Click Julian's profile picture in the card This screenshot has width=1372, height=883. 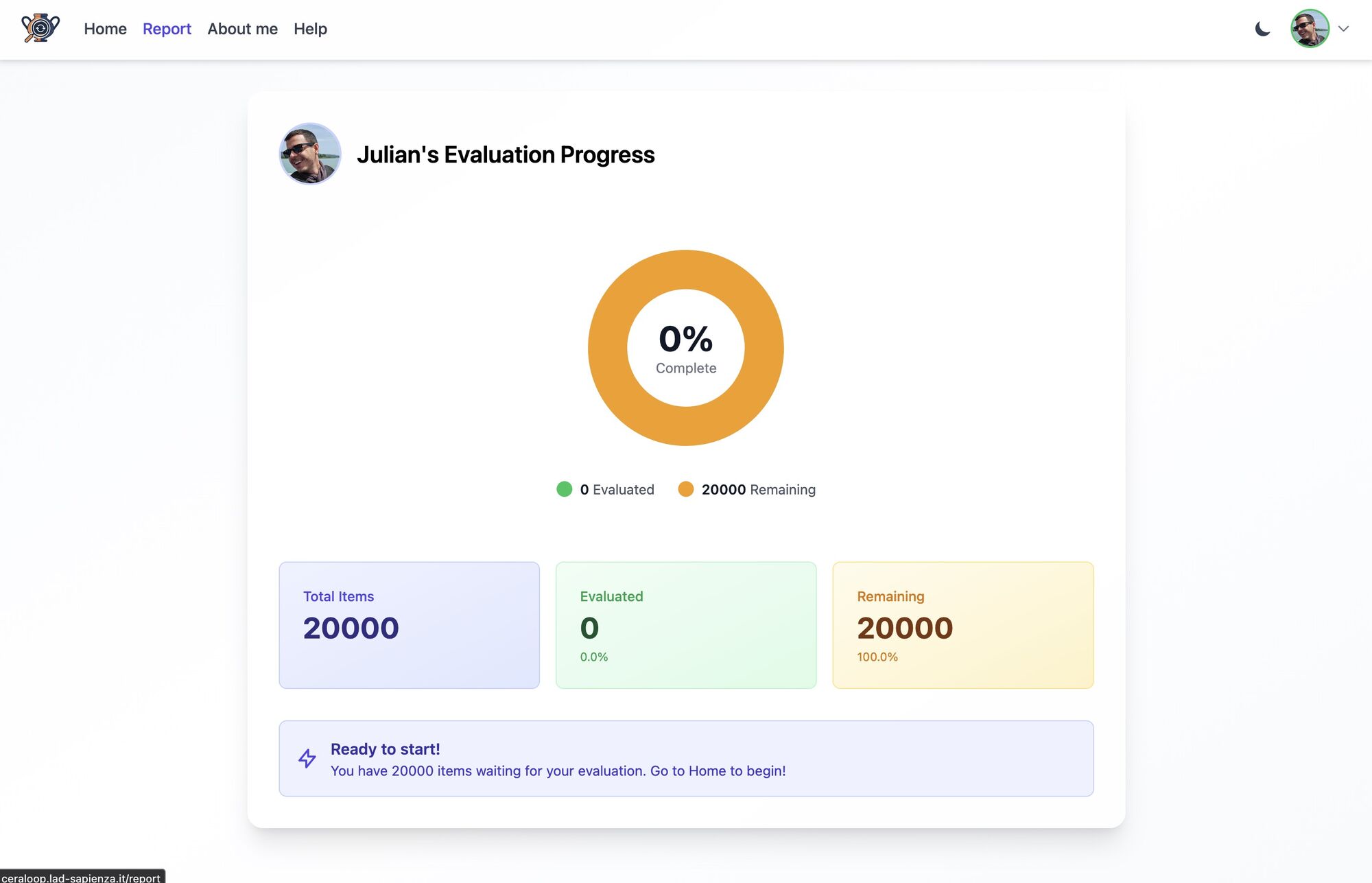(x=310, y=154)
